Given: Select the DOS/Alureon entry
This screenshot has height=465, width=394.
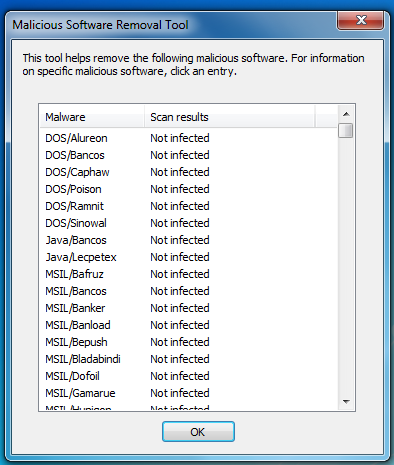Looking at the screenshot, I should click(76, 138).
